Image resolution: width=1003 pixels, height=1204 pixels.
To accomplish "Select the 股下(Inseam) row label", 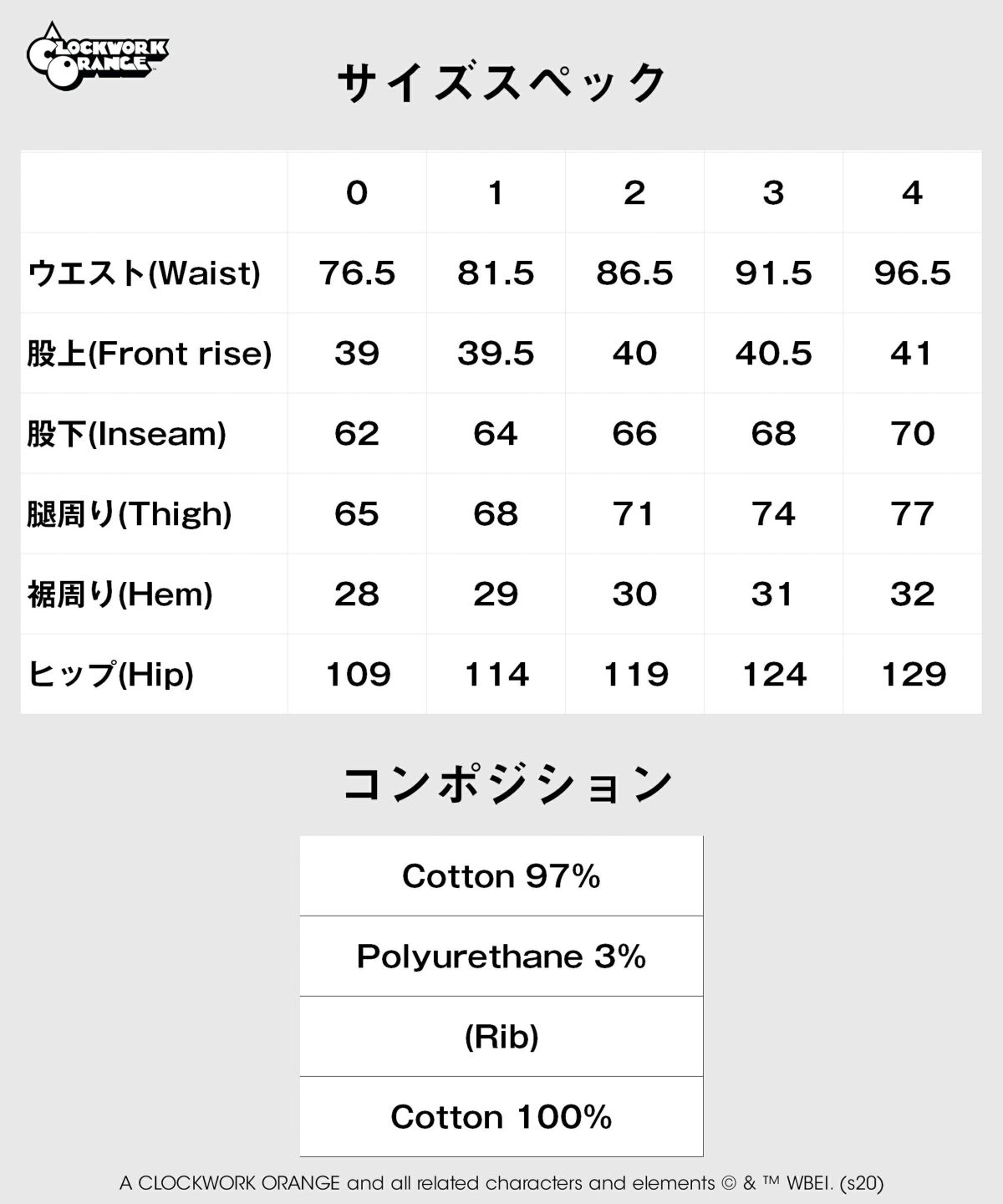I will 127,434.
